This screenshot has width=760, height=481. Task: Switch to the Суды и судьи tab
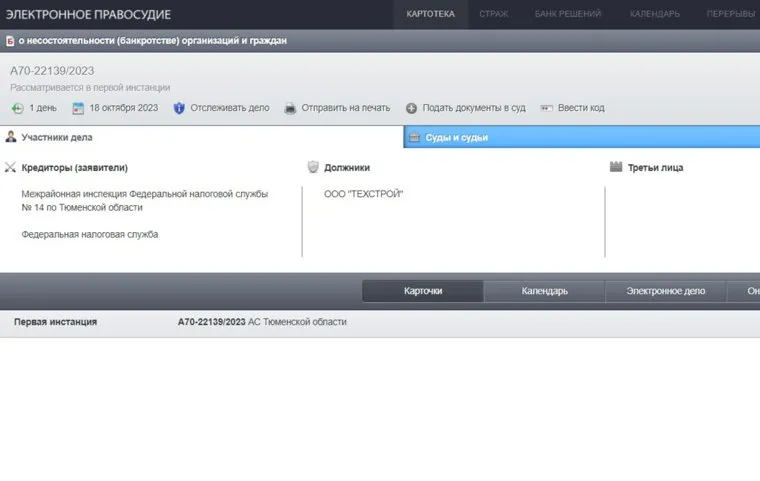pyautogui.click(x=456, y=137)
